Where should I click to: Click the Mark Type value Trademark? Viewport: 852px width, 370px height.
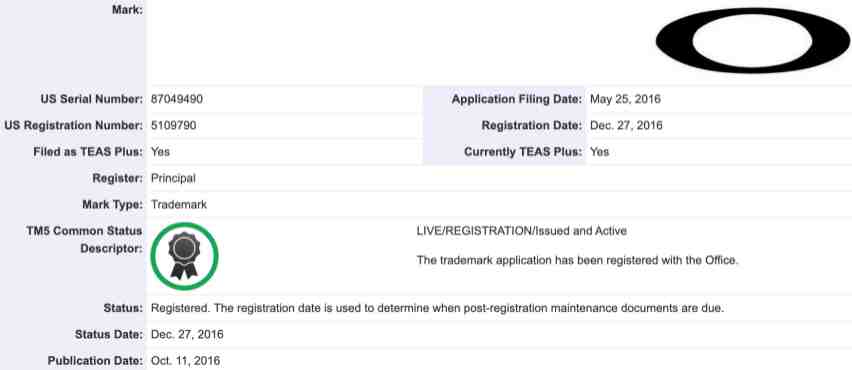tap(179, 205)
